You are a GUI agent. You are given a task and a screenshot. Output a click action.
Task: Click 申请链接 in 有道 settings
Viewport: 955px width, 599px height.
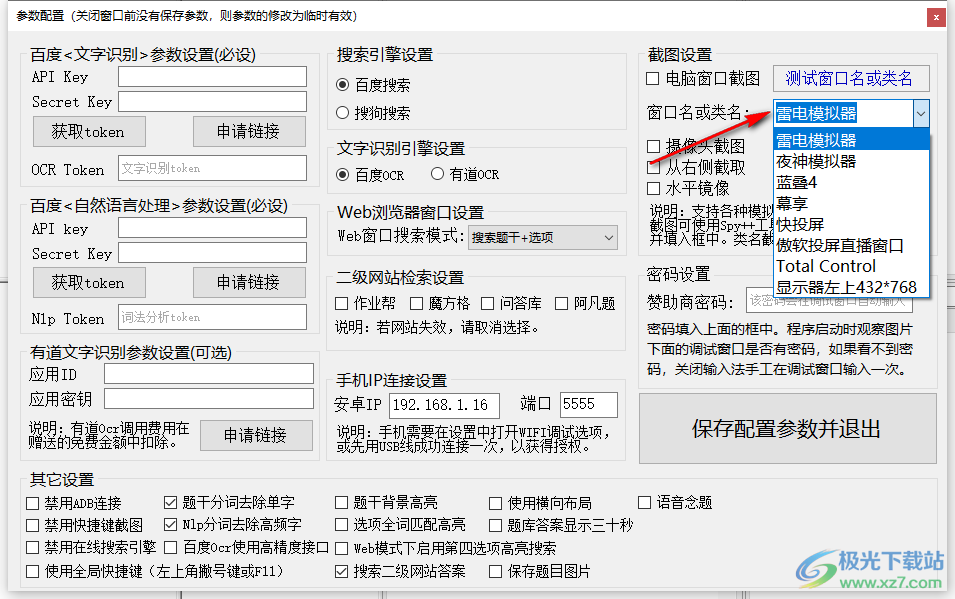(256, 435)
